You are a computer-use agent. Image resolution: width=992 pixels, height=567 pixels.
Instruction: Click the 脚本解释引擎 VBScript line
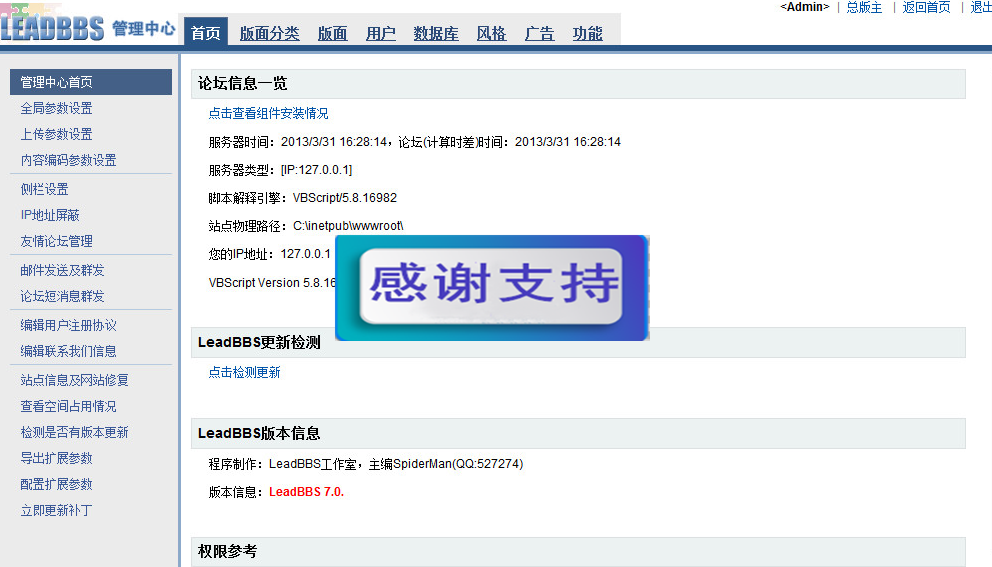click(x=302, y=198)
